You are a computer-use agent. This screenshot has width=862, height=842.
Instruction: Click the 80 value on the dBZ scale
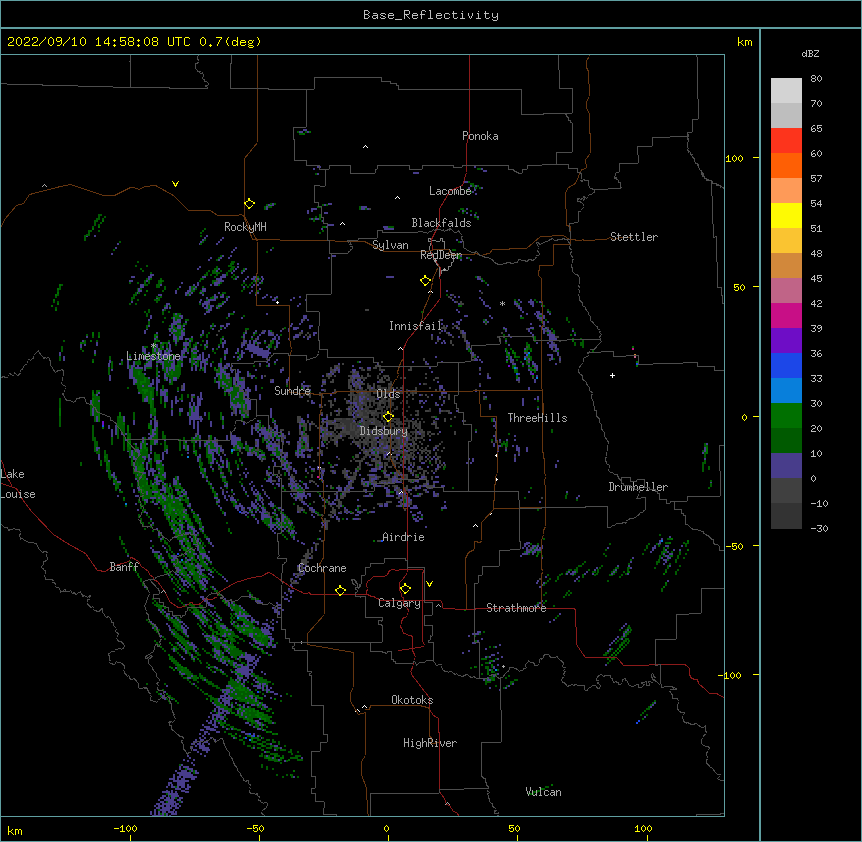pos(816,79)
